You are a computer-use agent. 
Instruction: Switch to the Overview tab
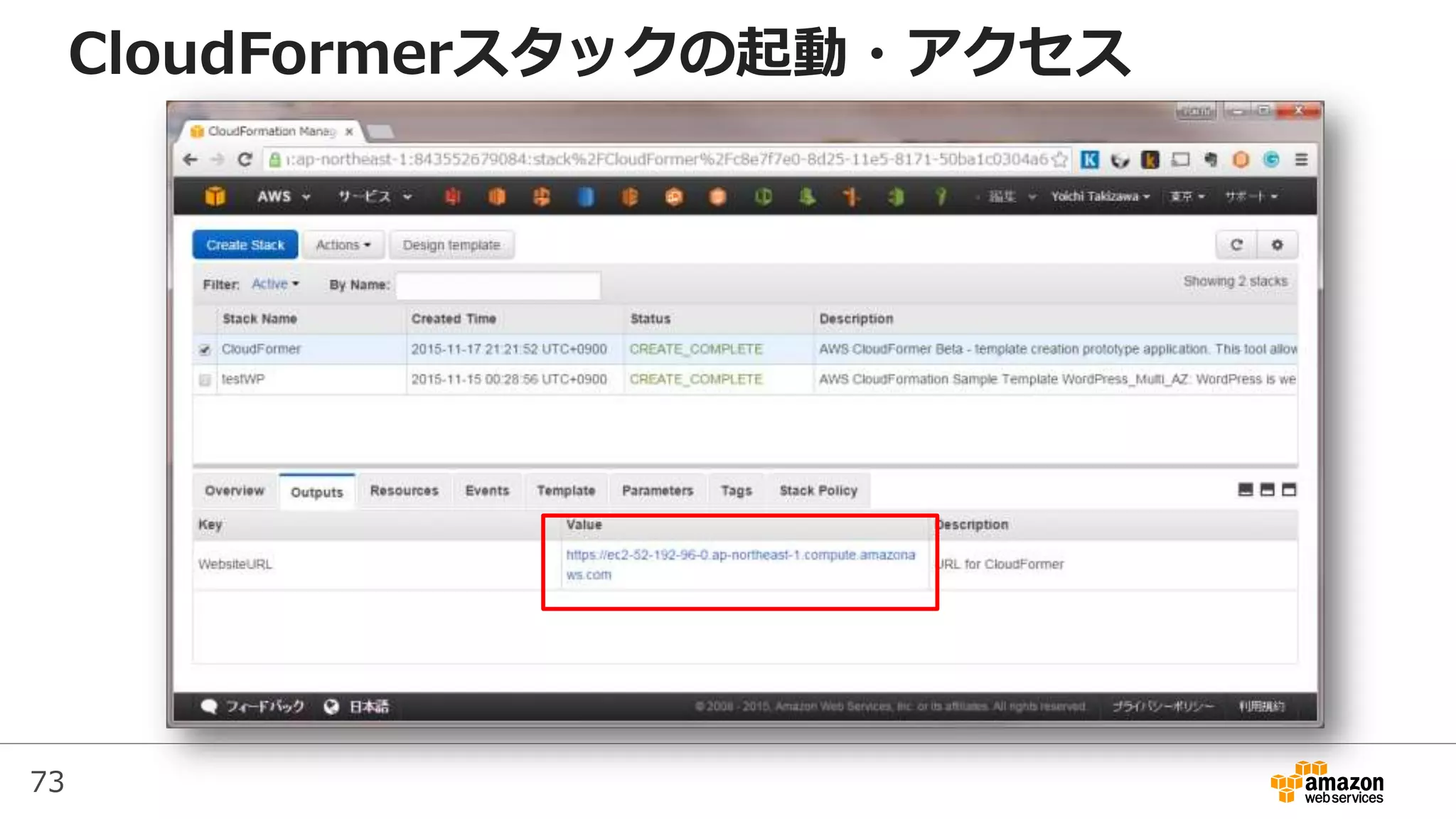235,491
